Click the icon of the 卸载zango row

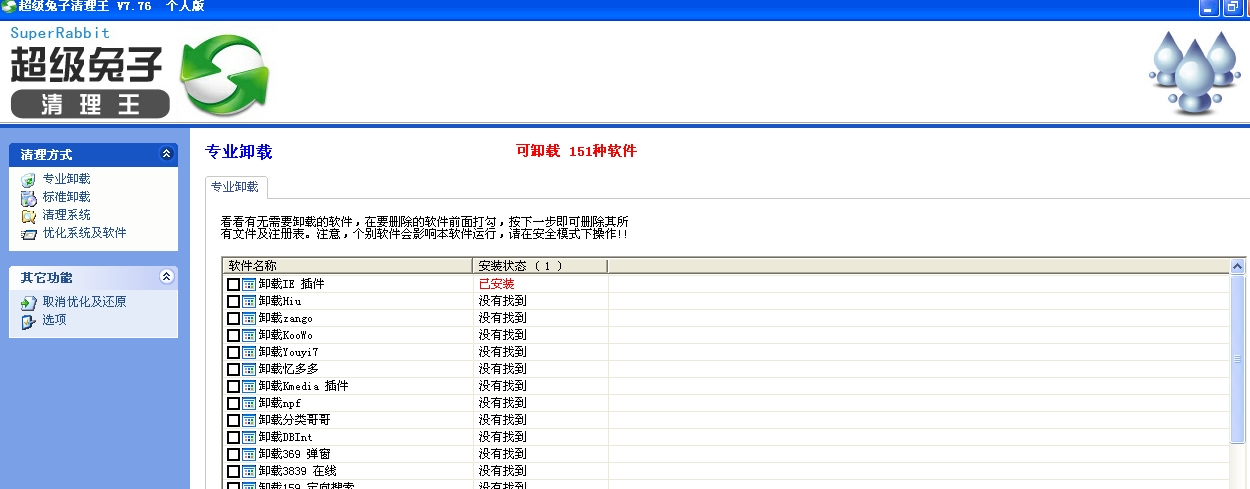[249, 318]
